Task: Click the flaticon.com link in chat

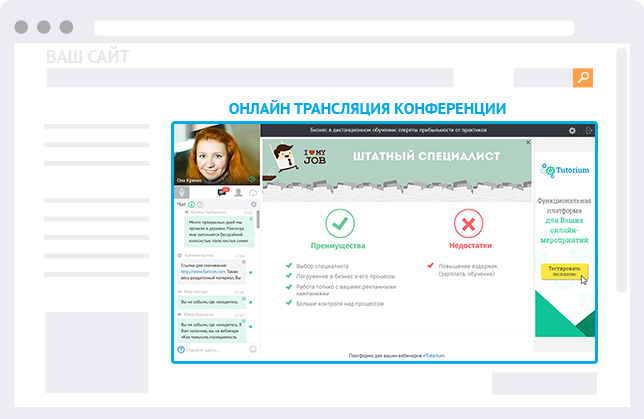Action: pos(203,272)
